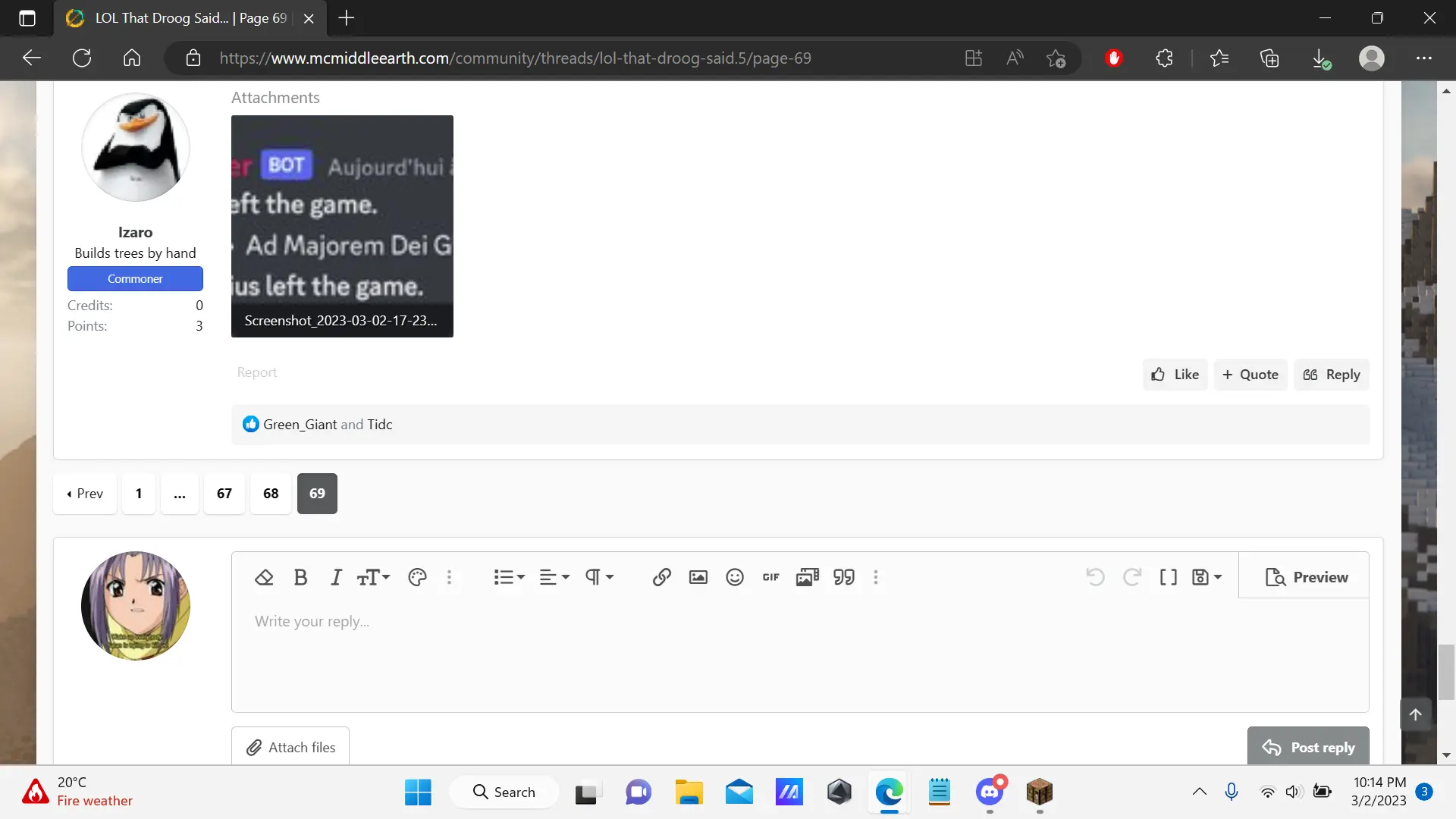Toggle bold formatting in reply editor

(x=300, y=578)
